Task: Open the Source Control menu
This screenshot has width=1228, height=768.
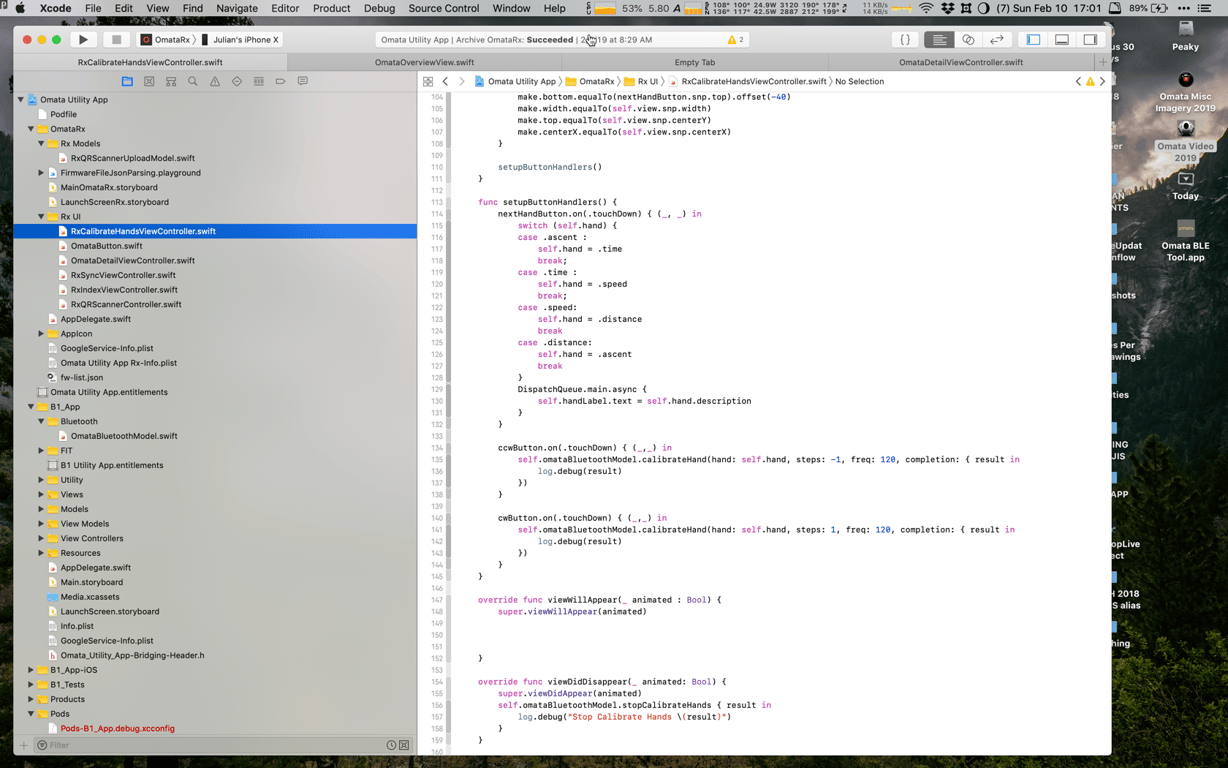Action: coord(443,8)
